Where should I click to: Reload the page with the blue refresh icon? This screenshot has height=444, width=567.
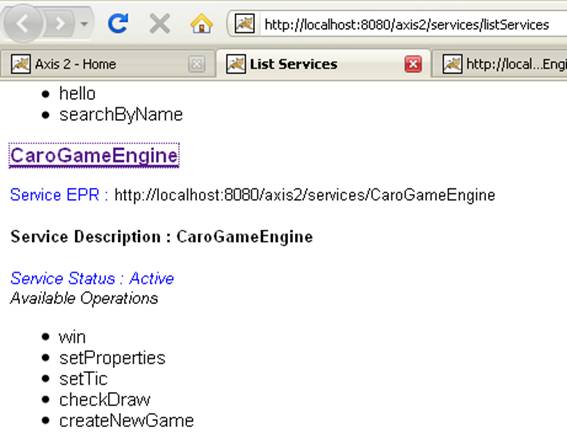point(118,24)
